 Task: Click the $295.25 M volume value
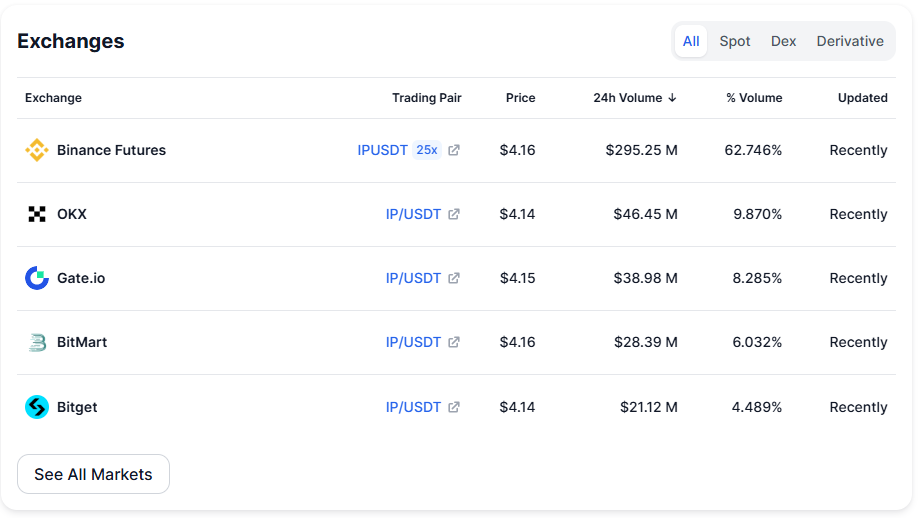tap(641, 150)
